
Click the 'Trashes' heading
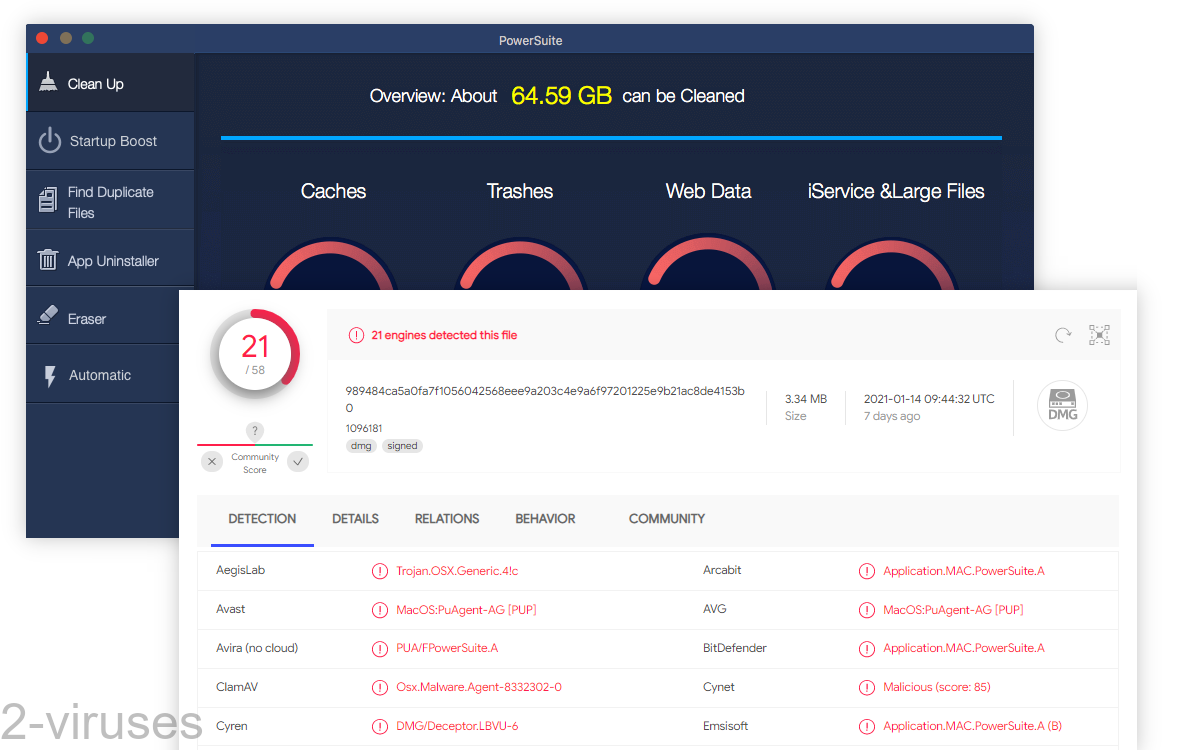pos(520,191)
